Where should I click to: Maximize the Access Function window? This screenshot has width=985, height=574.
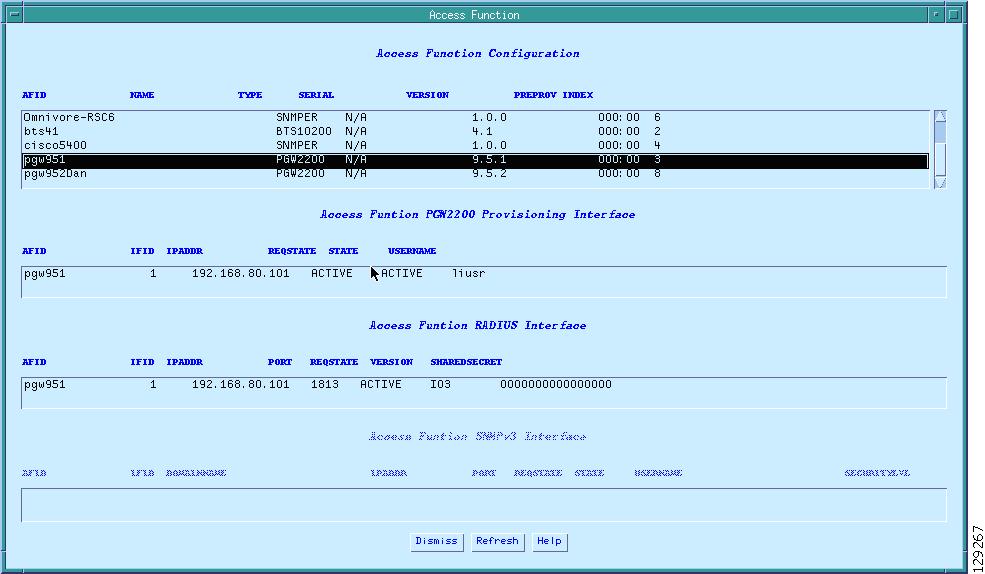[954, 14]
